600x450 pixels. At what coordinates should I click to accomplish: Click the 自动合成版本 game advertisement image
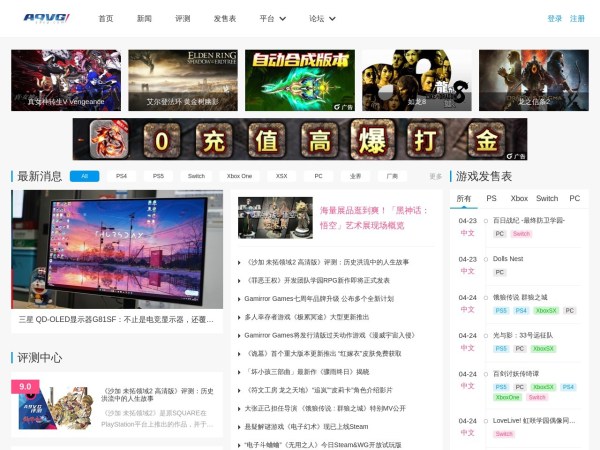pyautogui.click(x=299, y=80)
